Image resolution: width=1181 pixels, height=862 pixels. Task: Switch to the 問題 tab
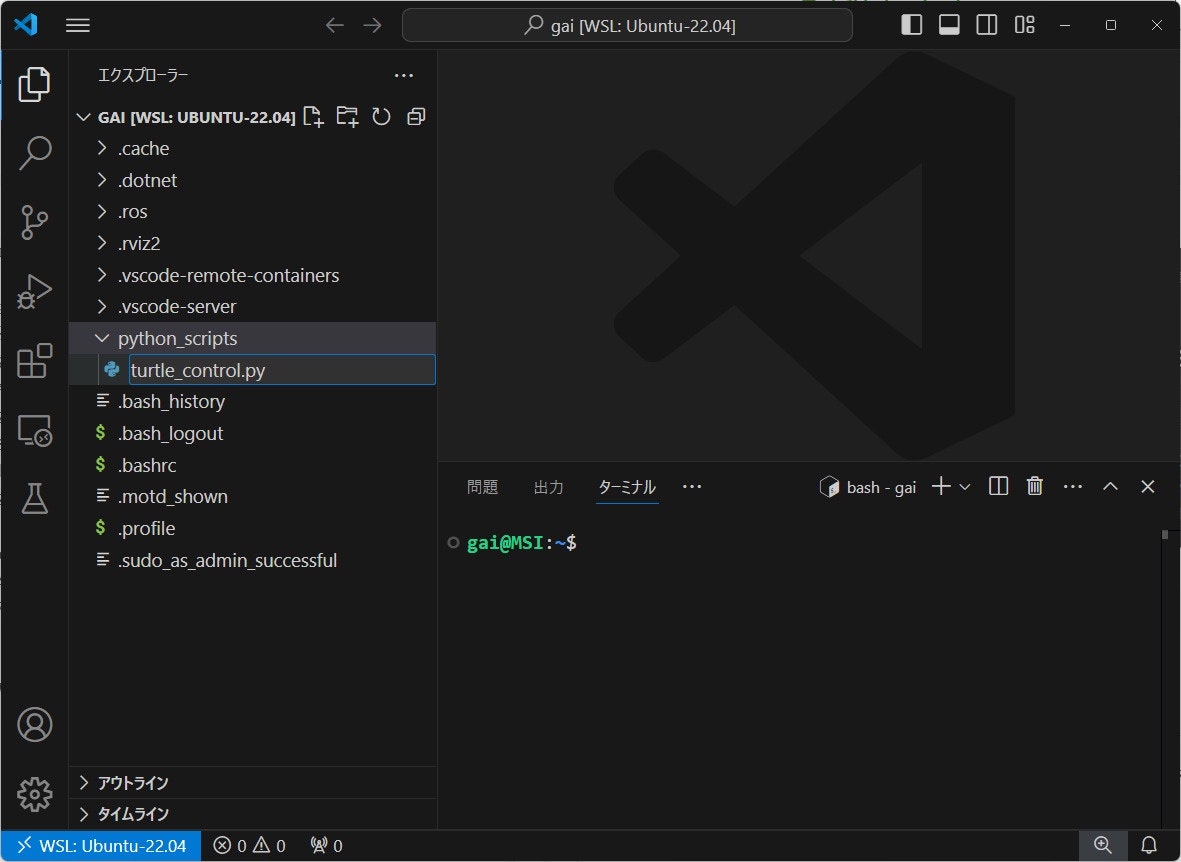pyautogui.click(x=482, y=488)
